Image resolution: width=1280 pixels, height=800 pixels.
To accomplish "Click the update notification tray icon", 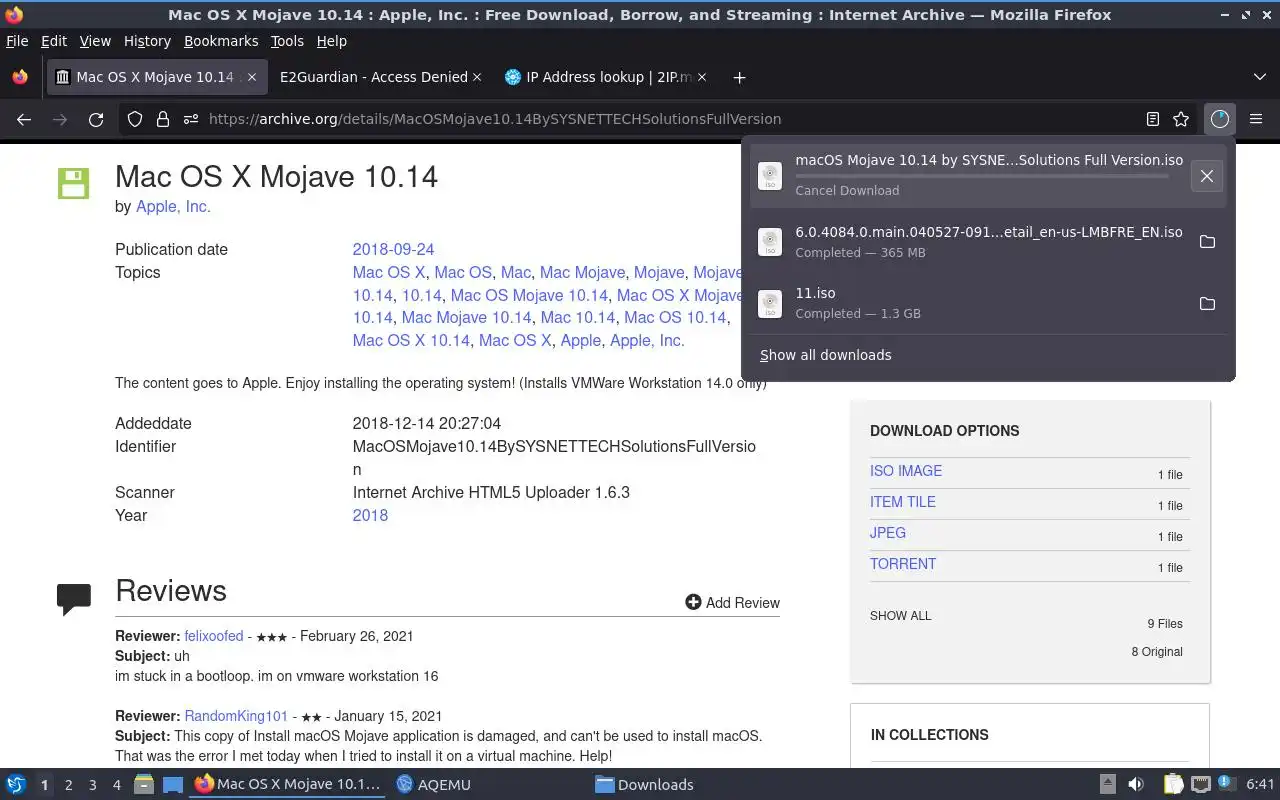I will [1227, 785].
